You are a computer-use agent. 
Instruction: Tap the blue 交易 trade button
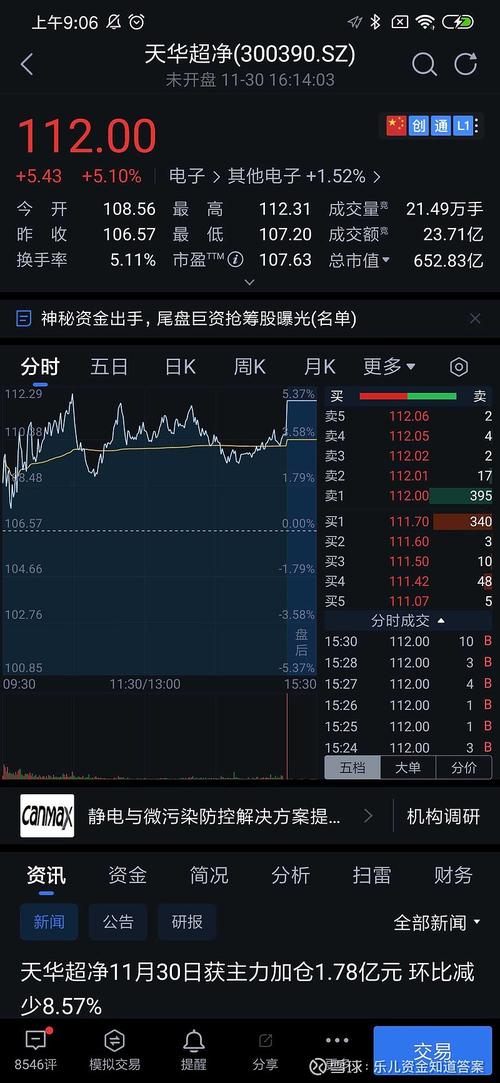click(433, 1052)
